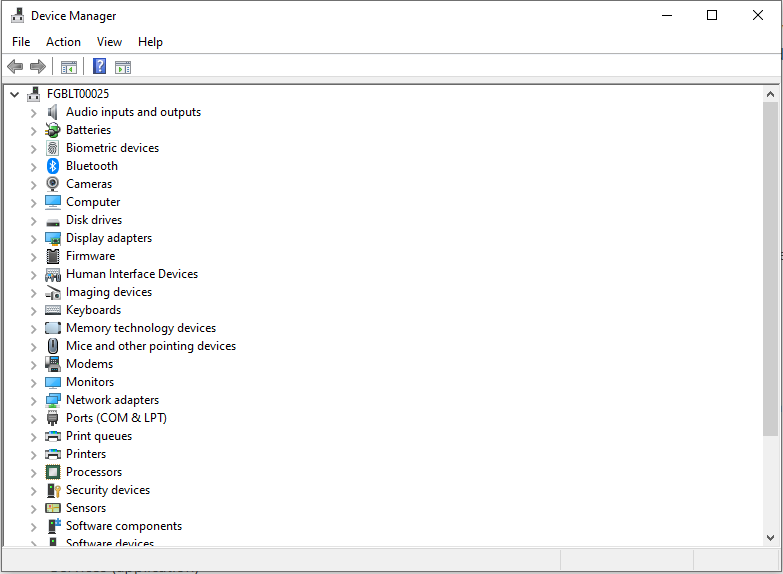The width and height of the screenshot is (783, 574).
Task: Click the Security devices key icon
Action: 53,490
